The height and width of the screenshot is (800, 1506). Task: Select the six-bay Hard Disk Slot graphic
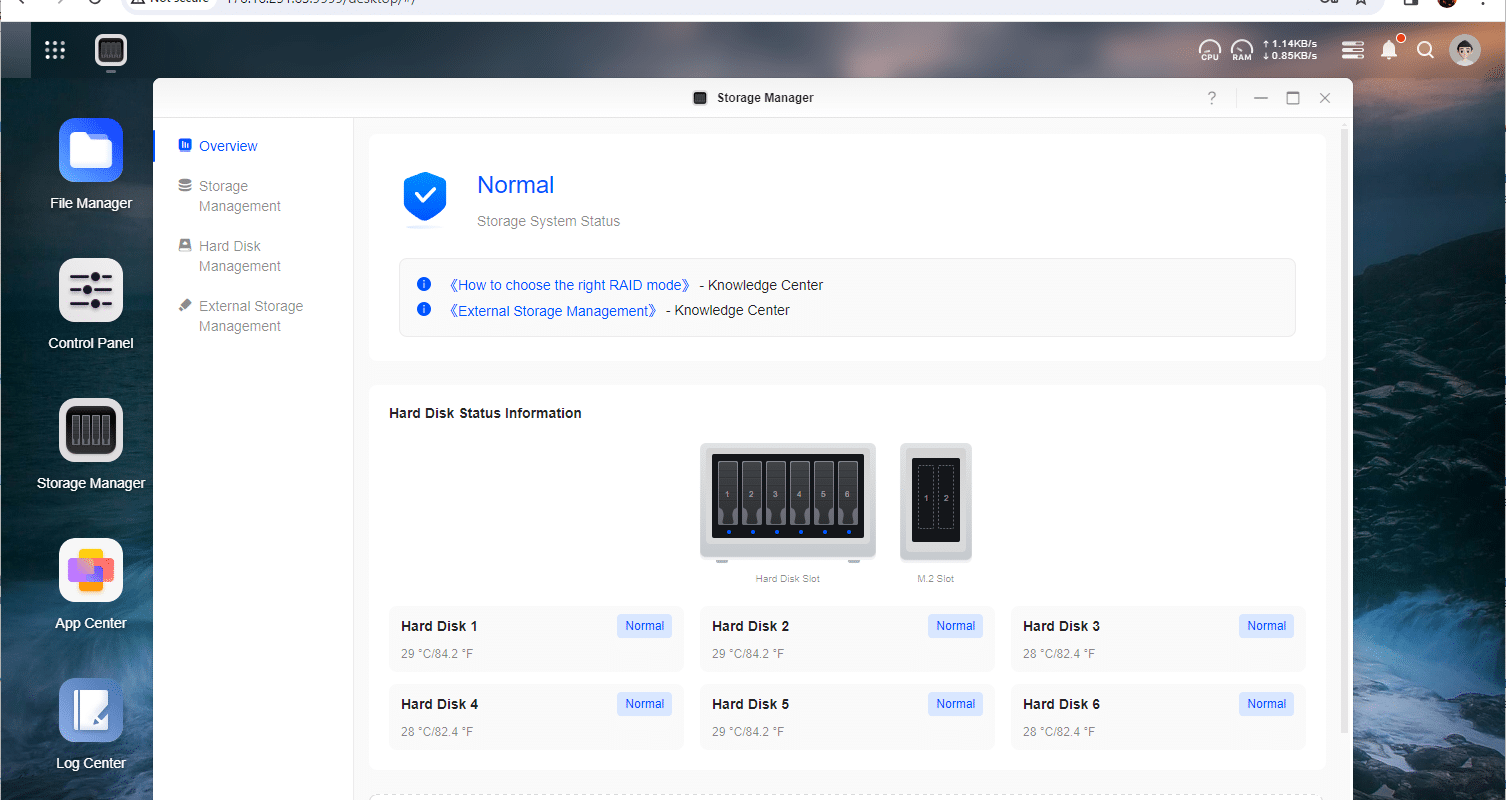click(x=788, y=501)
